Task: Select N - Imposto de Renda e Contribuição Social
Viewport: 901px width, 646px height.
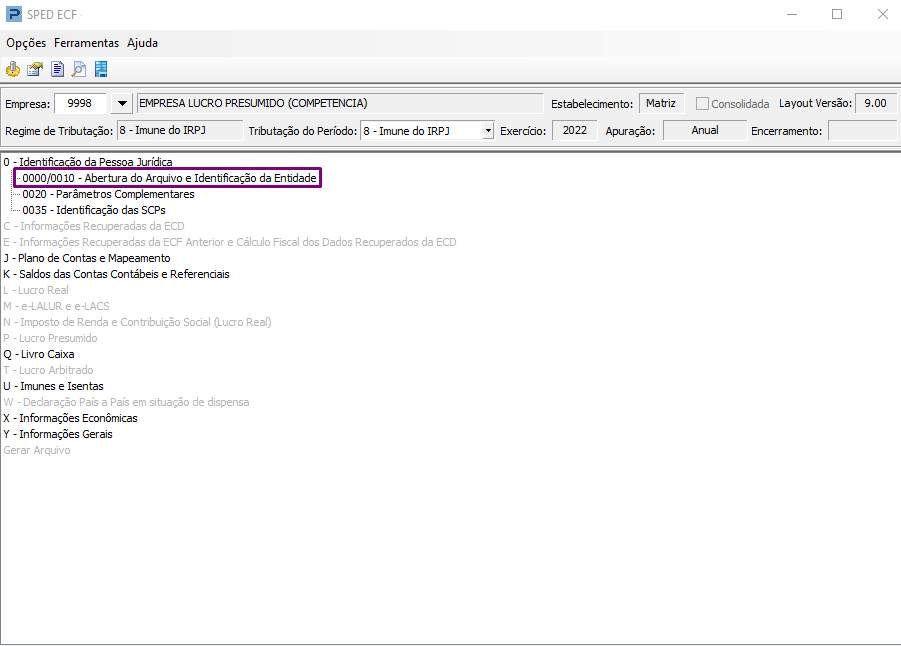Action: (137, 322)
